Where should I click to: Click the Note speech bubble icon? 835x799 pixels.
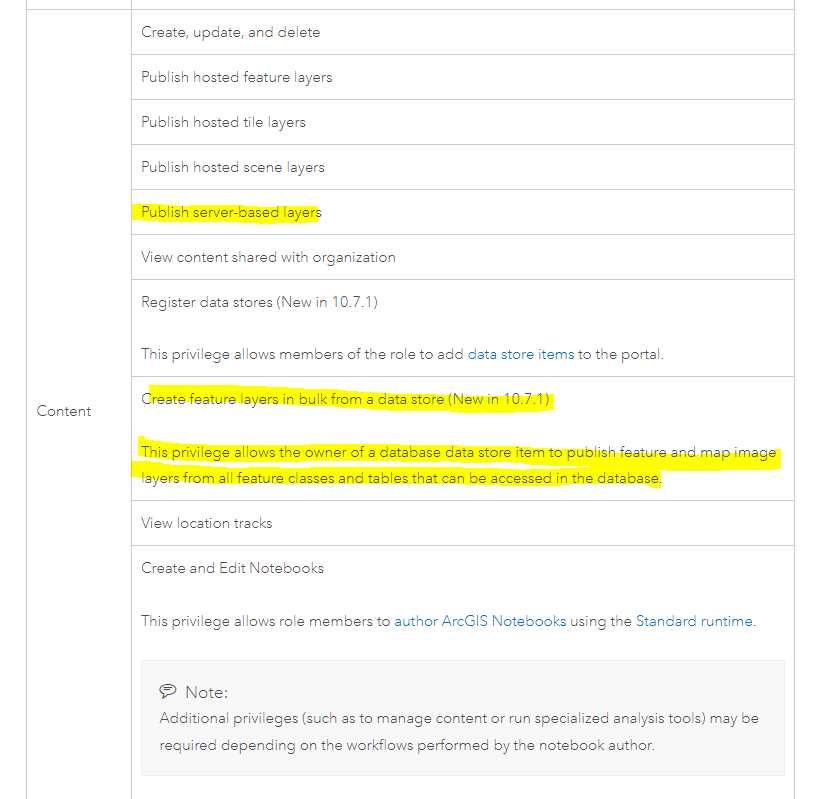(168, 692)
